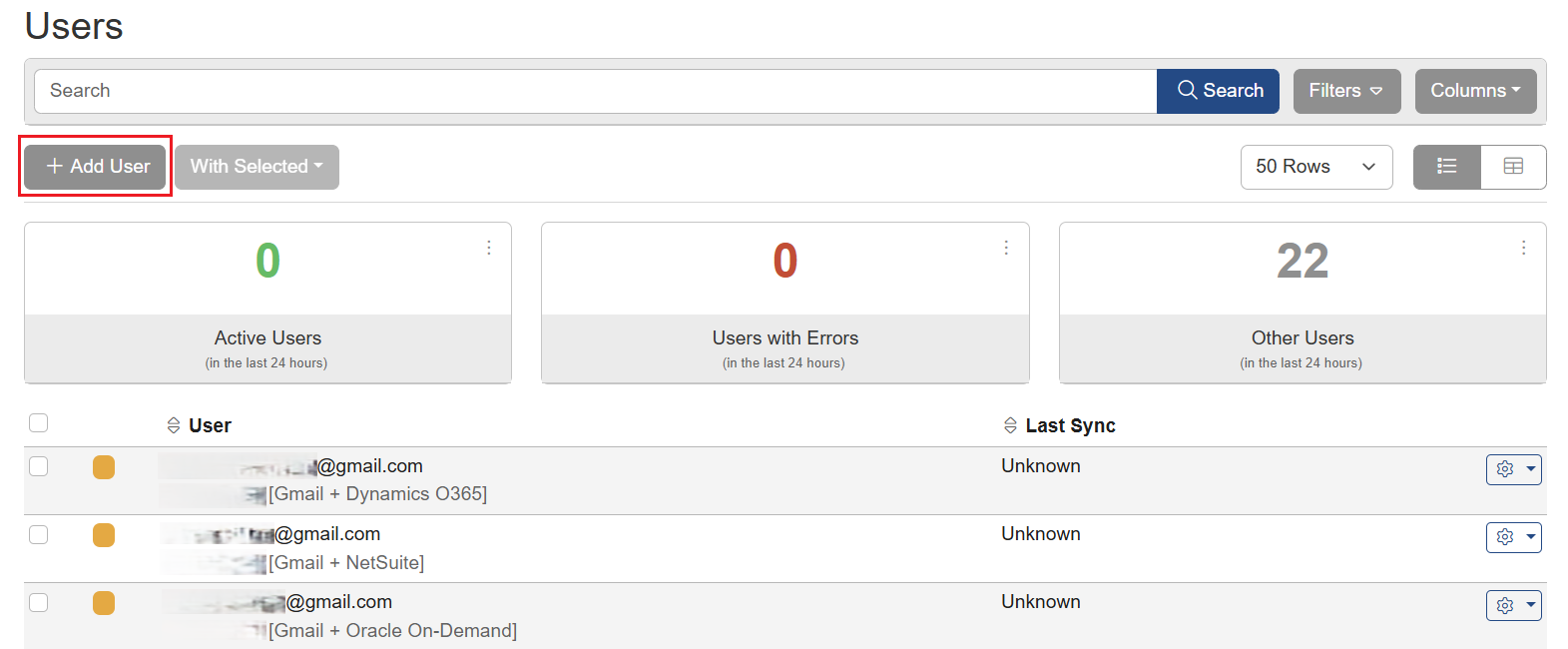Switch to list view layout
Viewport: 1568px width, 649px height.
(x=1446, y=167)
